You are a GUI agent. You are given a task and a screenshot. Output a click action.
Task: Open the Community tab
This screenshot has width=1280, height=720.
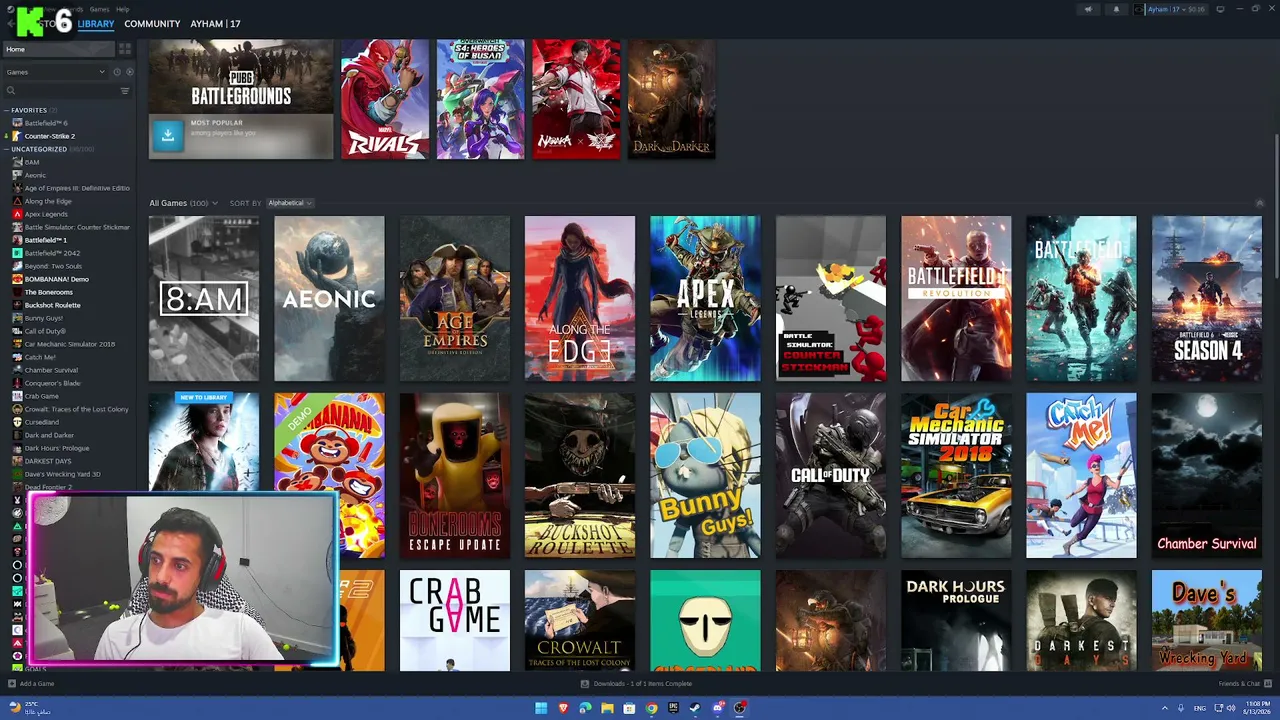(152, 24)
